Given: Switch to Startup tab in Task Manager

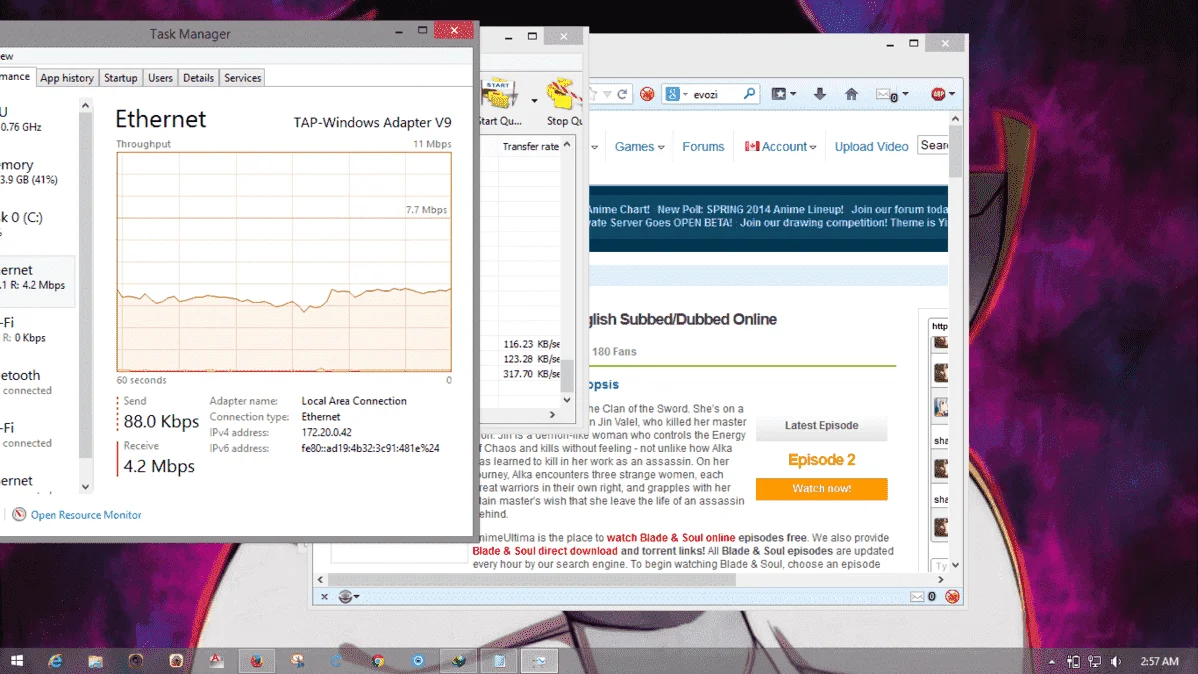Looking at the screenshot, I should (121, 78).
